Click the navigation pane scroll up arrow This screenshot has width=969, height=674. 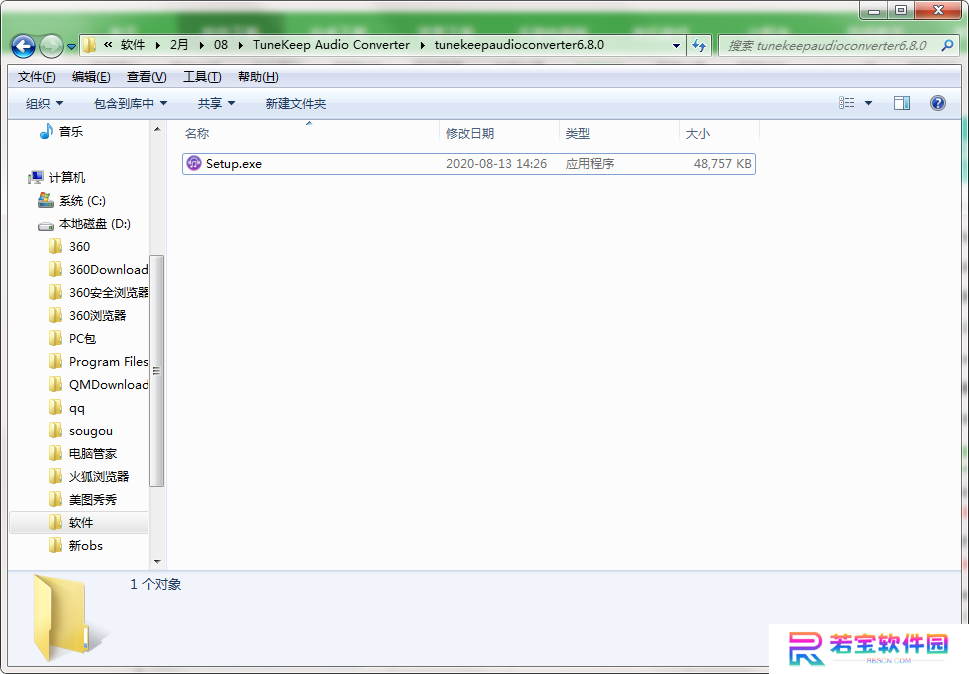(x=157, y=129)
